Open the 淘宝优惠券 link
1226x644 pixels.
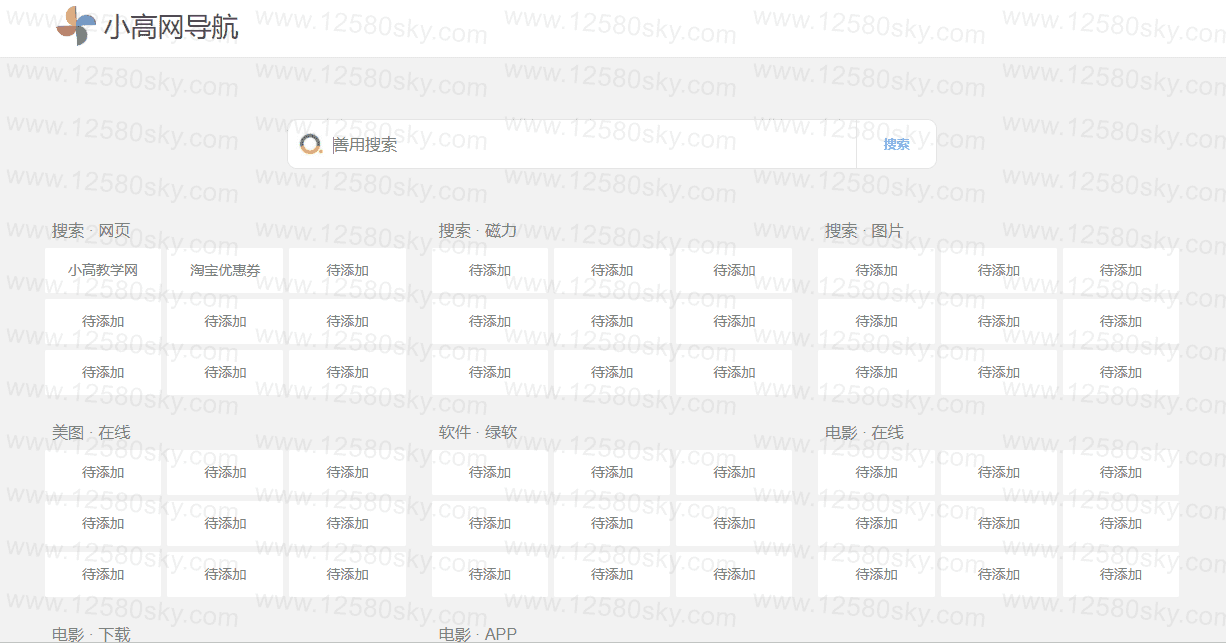click(x=225, y=270)
